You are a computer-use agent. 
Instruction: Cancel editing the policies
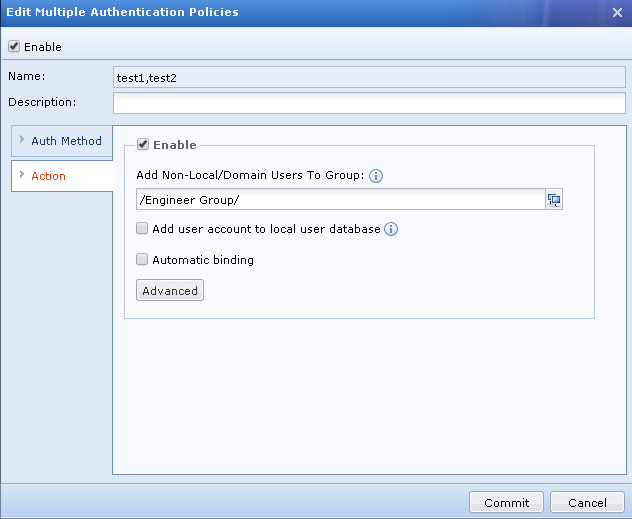click(587, 502)
